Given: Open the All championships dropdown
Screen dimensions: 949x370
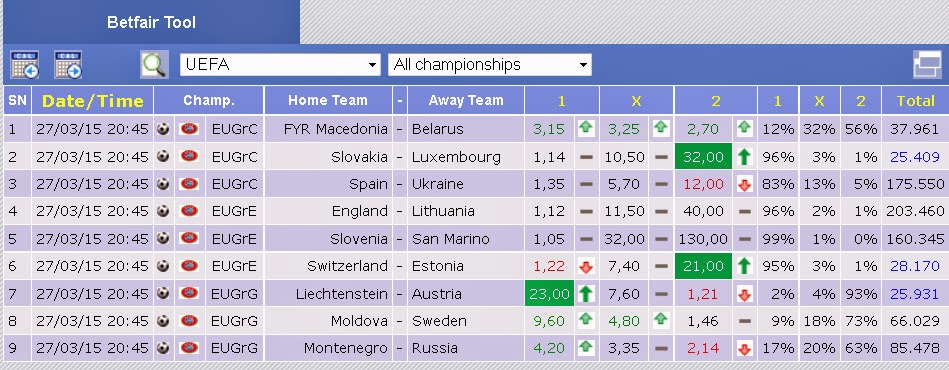Looking at the screenshot, I should pyautogui.click(x=490, y=65).
